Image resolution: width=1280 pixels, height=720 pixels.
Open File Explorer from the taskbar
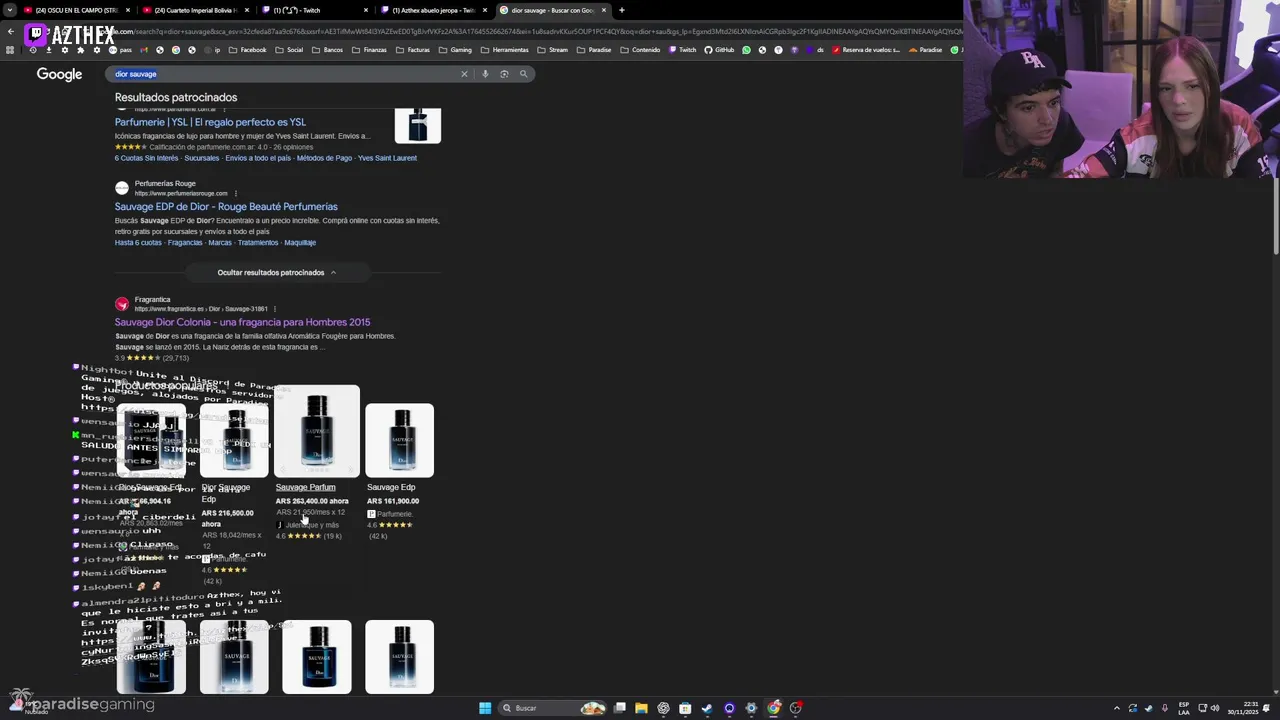click(x=641, y=708)
